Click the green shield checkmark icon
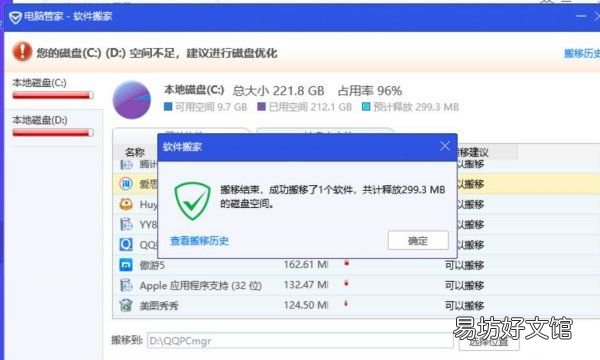This screenshot has height=360, width=600. (x=192, y=201)
